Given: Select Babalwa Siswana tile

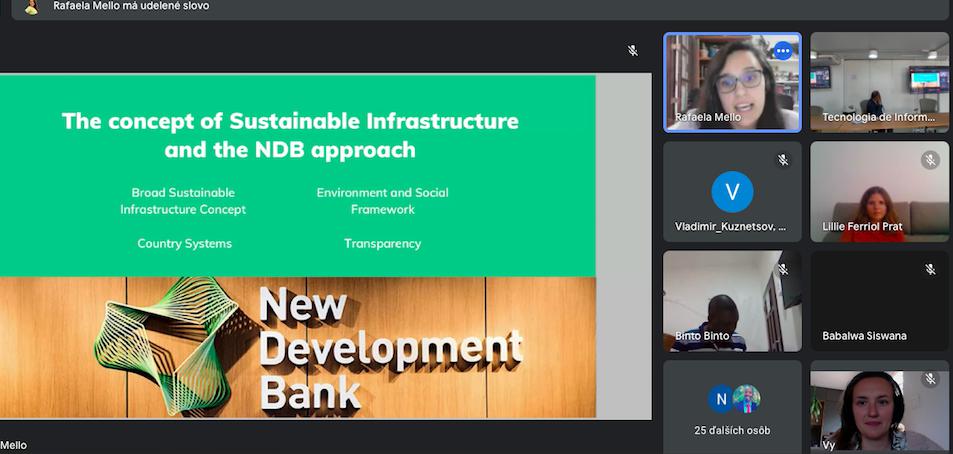Looking at the screenshot, I should coord(879,301).
